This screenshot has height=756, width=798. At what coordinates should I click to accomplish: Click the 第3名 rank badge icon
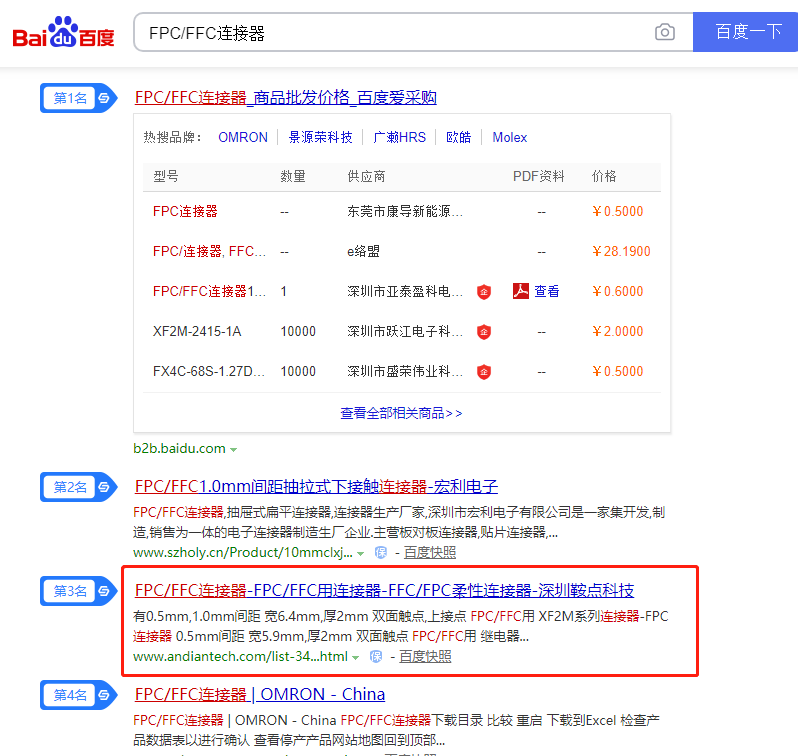pyautogui.click(x=79, y=591)
